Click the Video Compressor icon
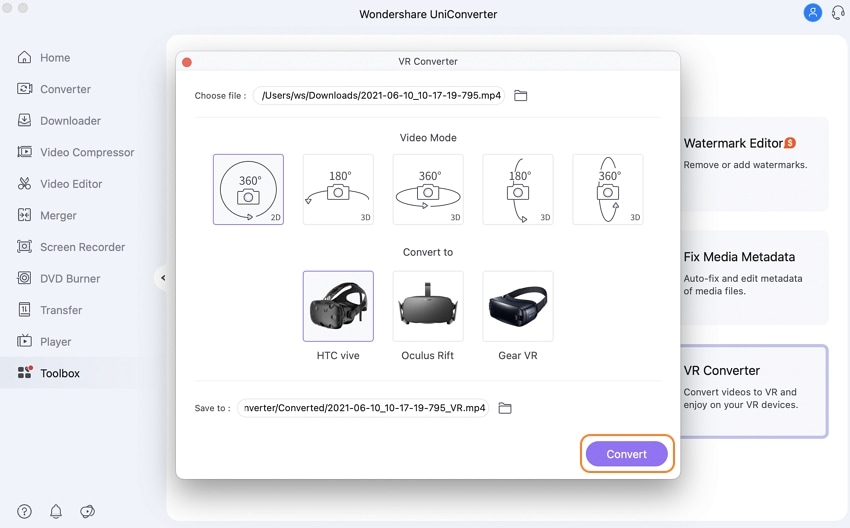850x528 pixels. [24, 152]
